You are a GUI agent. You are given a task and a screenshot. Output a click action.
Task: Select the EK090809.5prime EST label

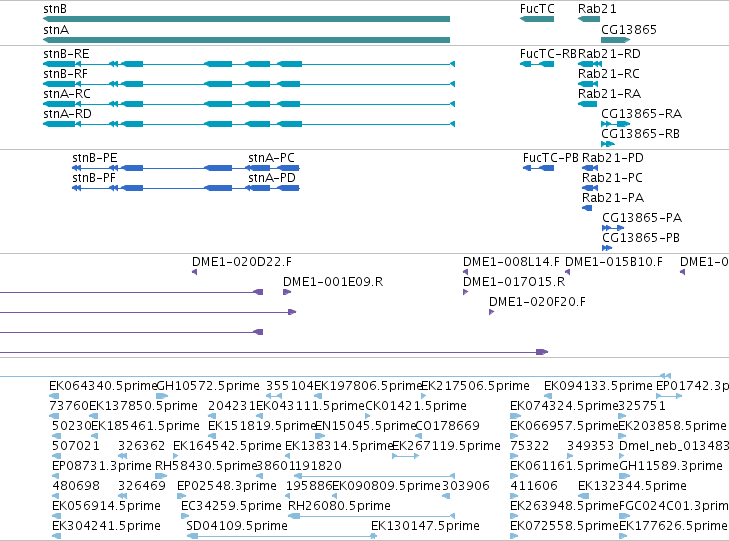[386, 486]
